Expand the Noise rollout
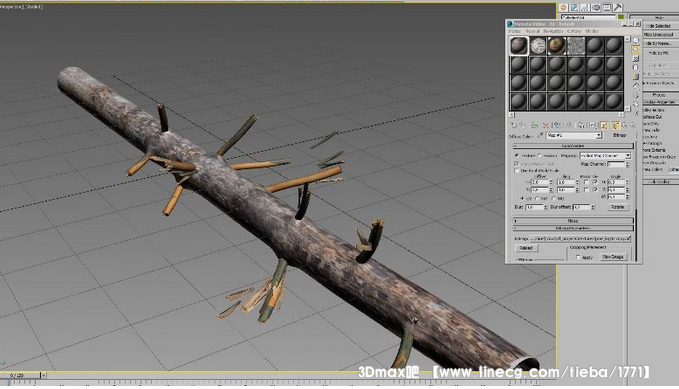This screenshot has width=679, height=389. pyautogui.click(x=573, y=220)
